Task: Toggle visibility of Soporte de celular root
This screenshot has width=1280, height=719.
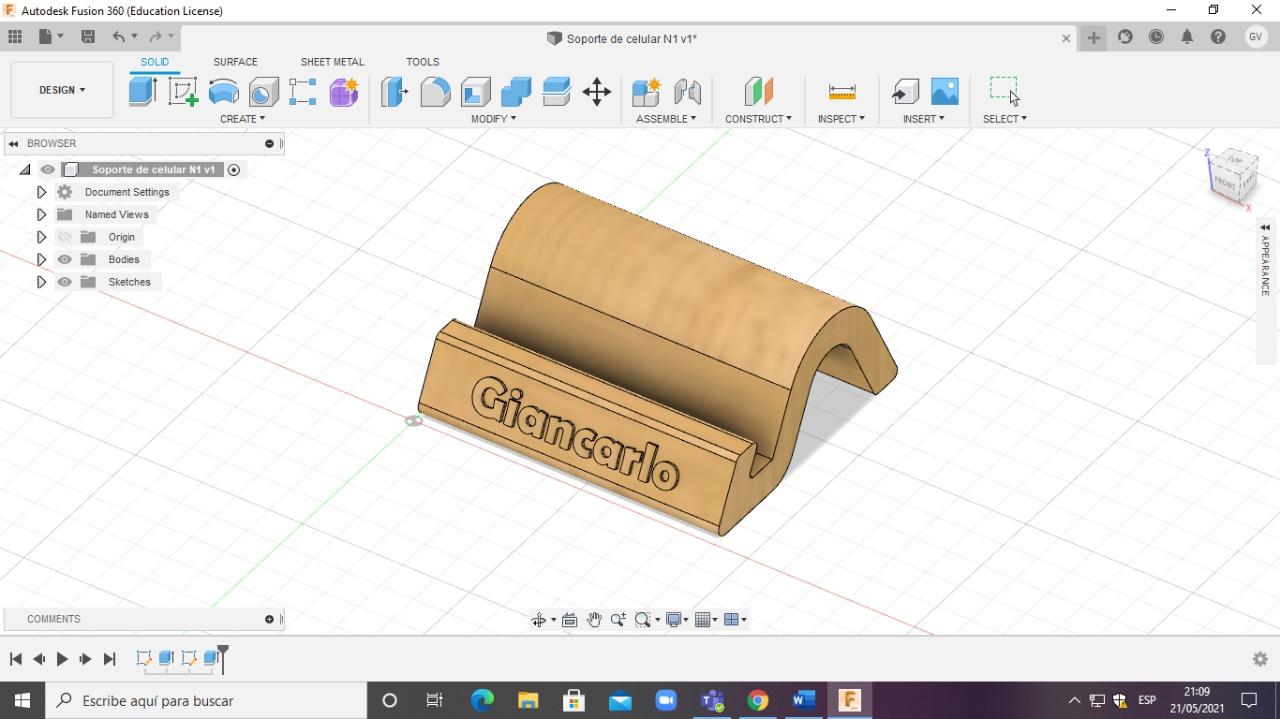Action: point(47,170)
